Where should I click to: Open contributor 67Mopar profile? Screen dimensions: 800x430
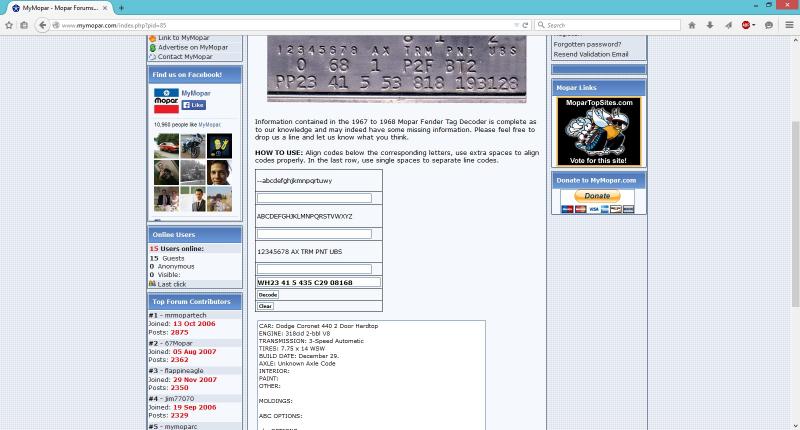pyautogui.click(x=178, y=343)
